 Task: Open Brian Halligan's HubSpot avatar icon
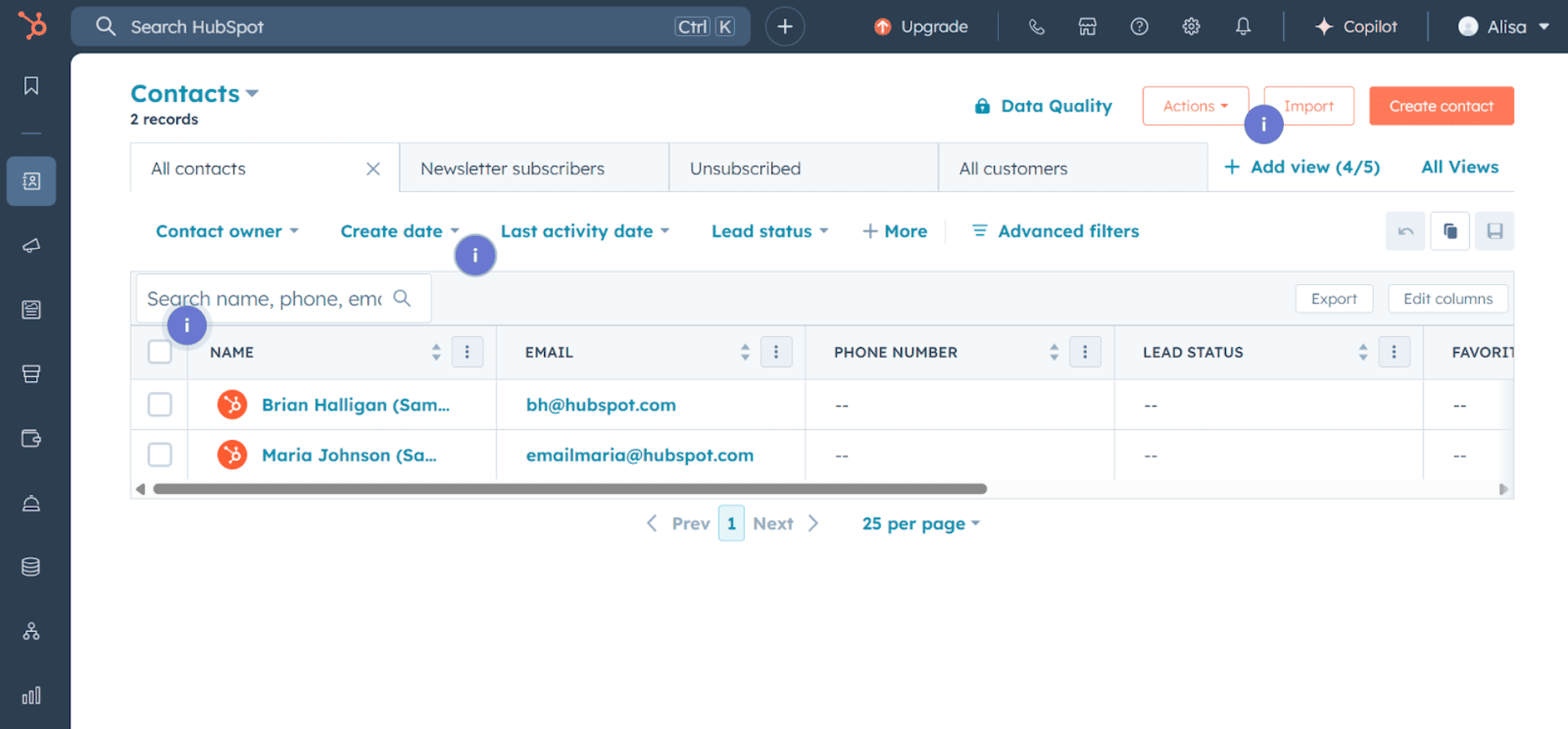(x=232, y=404)
